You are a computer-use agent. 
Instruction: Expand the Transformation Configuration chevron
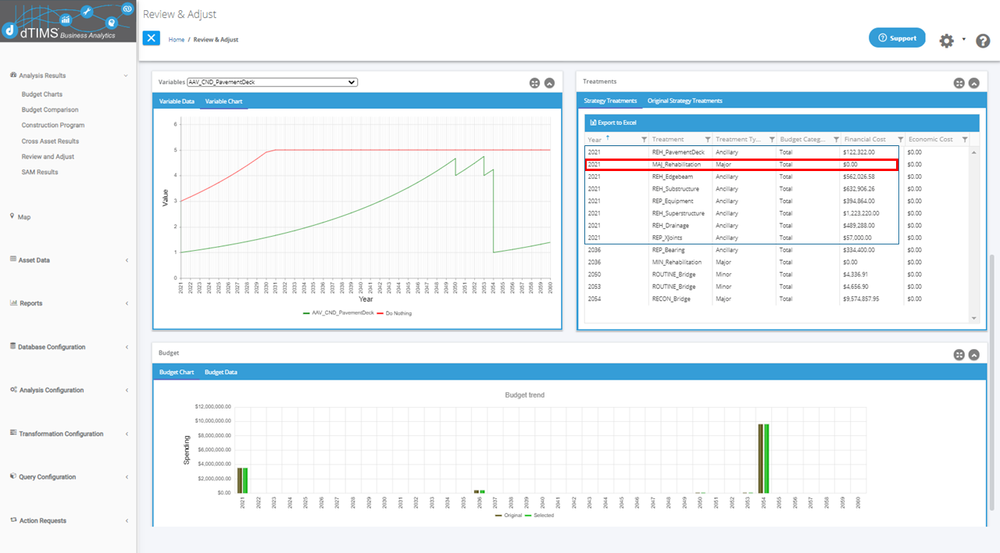(x=126, y=434)
